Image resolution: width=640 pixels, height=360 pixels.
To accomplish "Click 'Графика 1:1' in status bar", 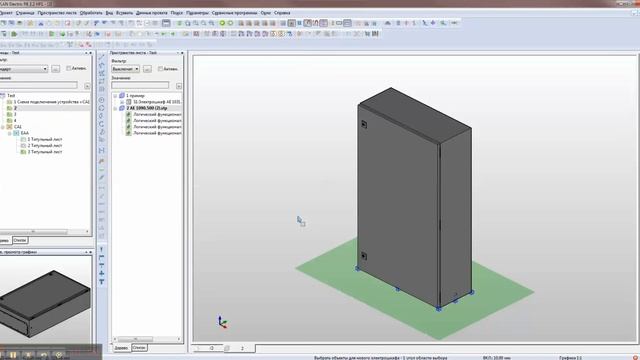I will pos(571,358).
